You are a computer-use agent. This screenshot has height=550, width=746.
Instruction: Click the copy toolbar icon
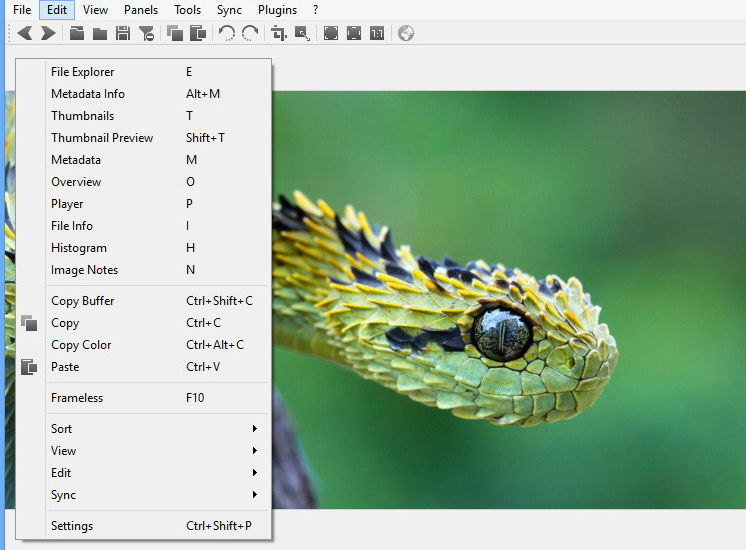[x=175, y=33]
